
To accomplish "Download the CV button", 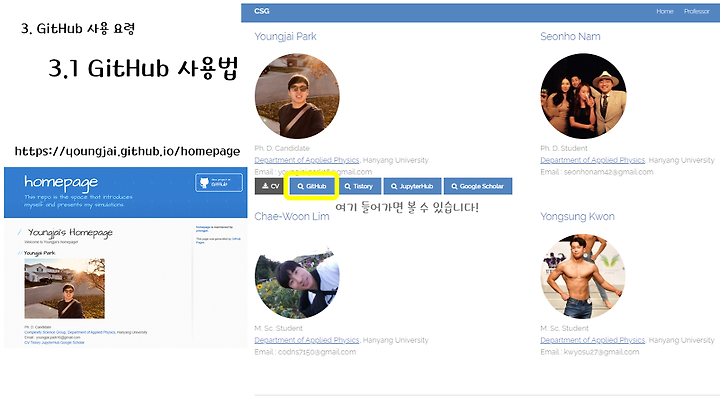I will tap(270, 186).
